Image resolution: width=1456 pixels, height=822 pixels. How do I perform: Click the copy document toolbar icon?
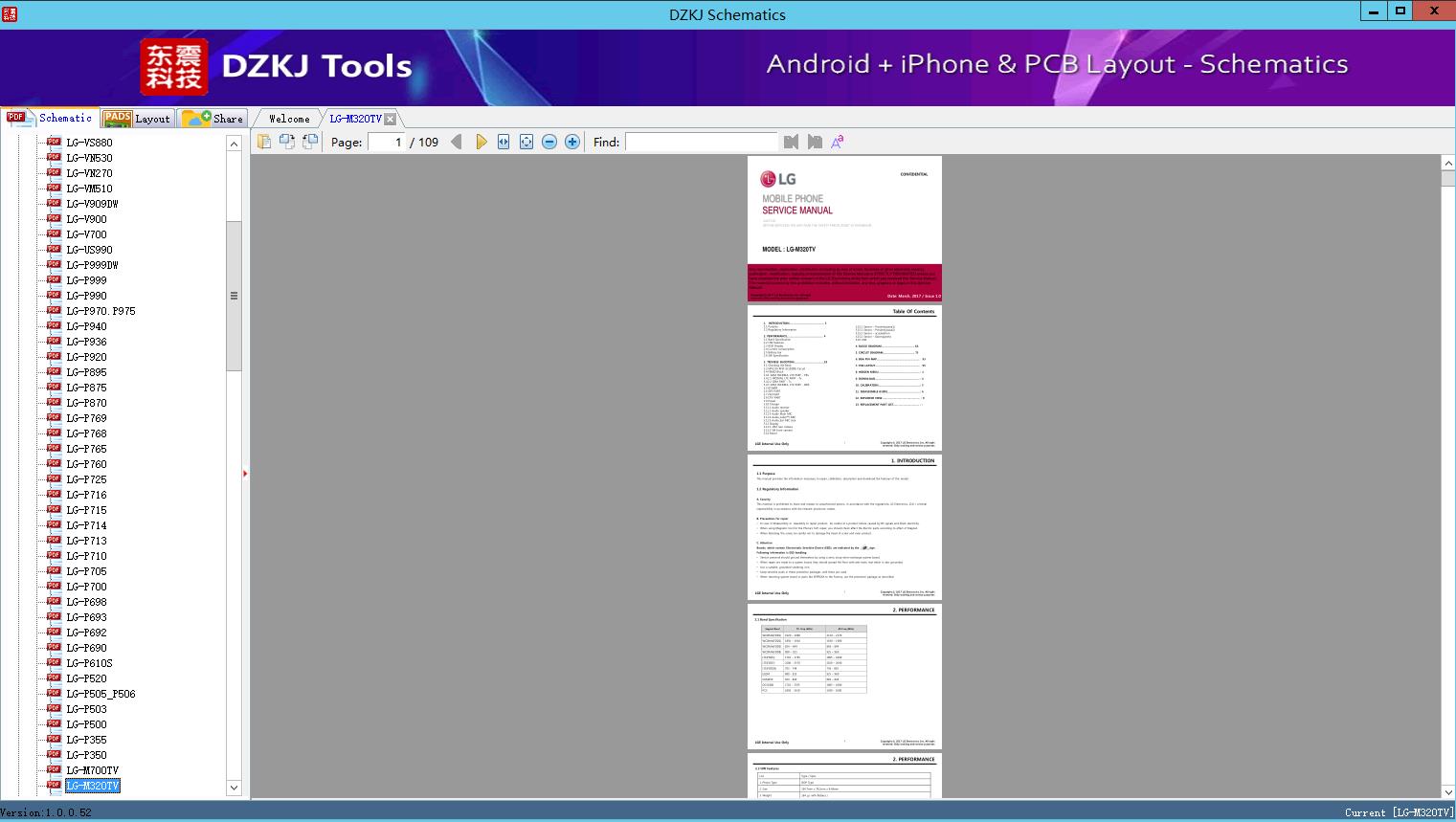(264, 142)
